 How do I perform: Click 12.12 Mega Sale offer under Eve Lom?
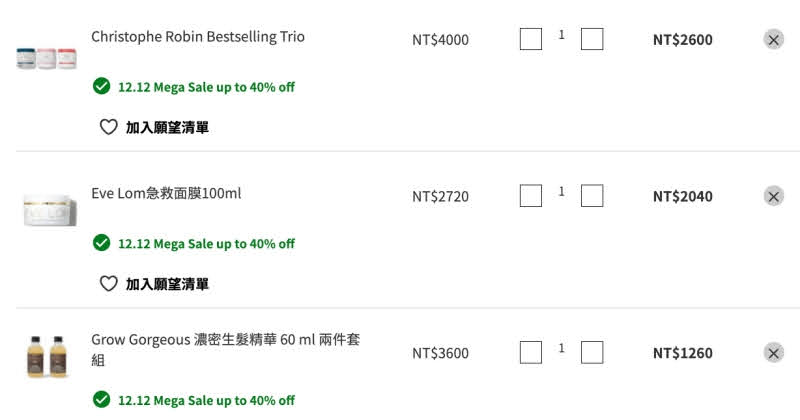[x=205, y=244]
